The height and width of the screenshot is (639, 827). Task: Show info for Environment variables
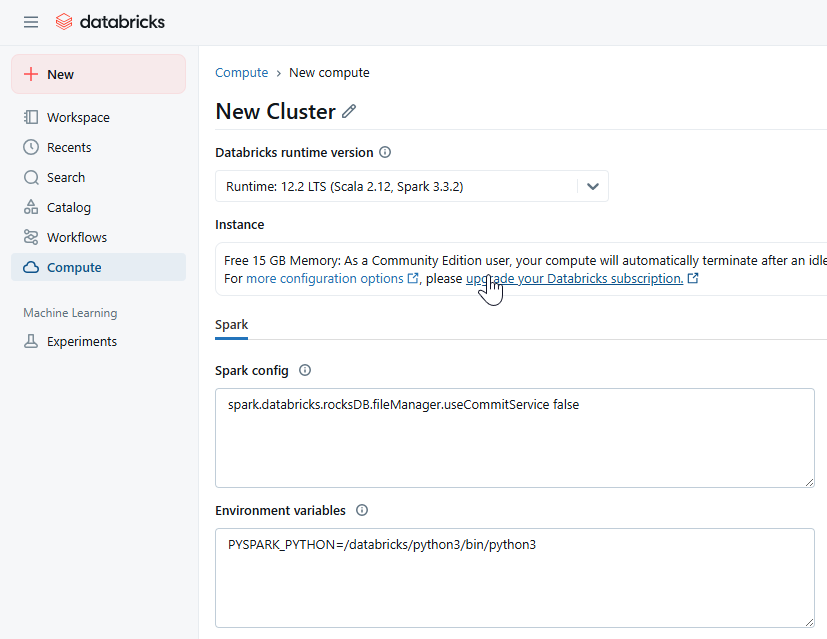pyautogui.click(x=362, y=510)
